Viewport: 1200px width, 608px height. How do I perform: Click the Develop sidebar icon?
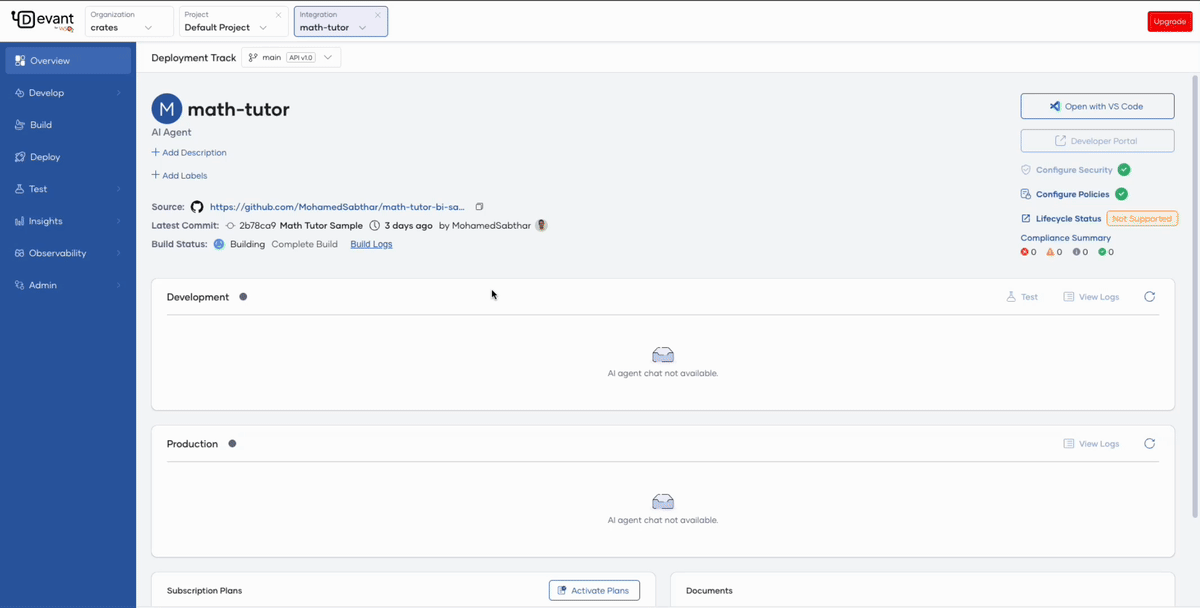click(x=20, y=93)
